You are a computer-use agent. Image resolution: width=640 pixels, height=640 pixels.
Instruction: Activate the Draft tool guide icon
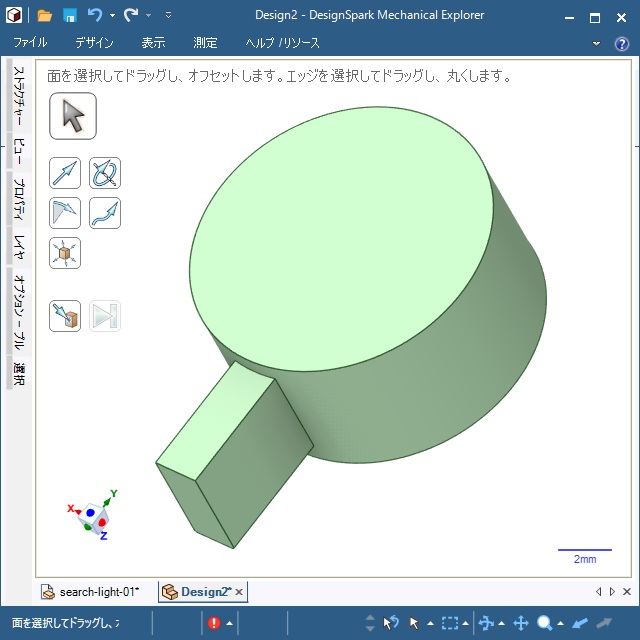[x=65, y=213]
